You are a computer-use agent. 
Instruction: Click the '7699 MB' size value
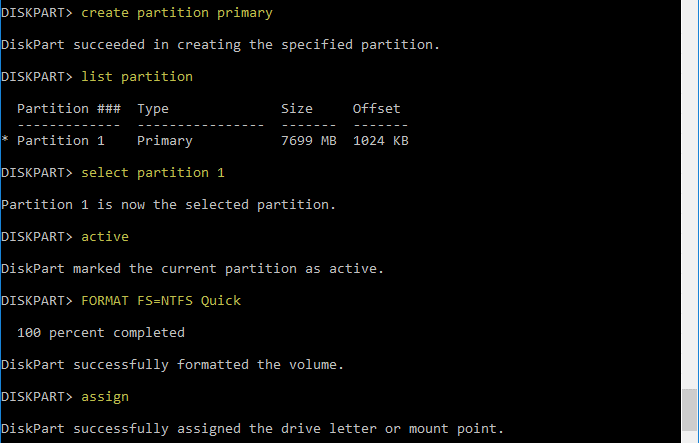[308, 140]
